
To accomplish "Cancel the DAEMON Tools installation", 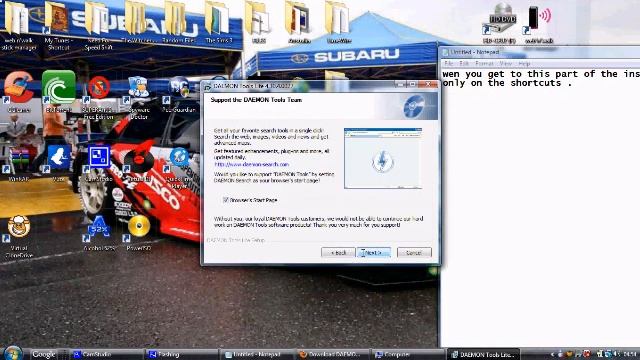I will tap(414, 253).
